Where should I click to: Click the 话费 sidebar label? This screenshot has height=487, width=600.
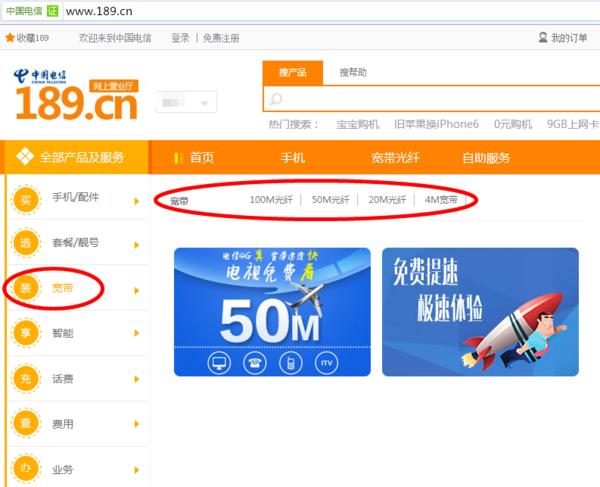tap(62, 379)
